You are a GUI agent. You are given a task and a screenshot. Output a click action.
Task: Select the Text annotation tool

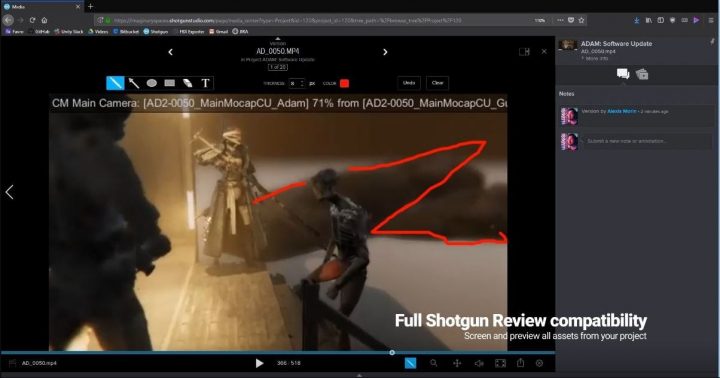[x=205, y=83]
